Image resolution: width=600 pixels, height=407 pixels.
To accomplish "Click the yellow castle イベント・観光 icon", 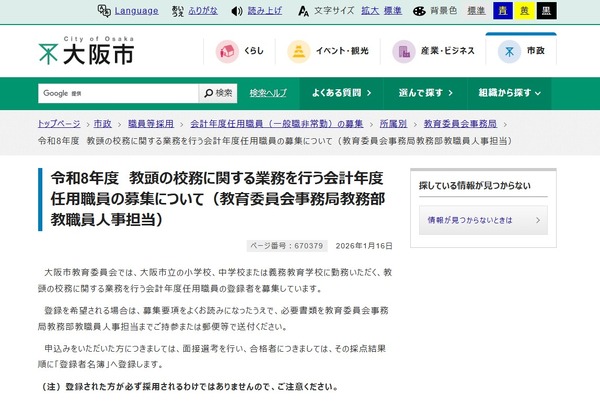I will coord(299,51).
